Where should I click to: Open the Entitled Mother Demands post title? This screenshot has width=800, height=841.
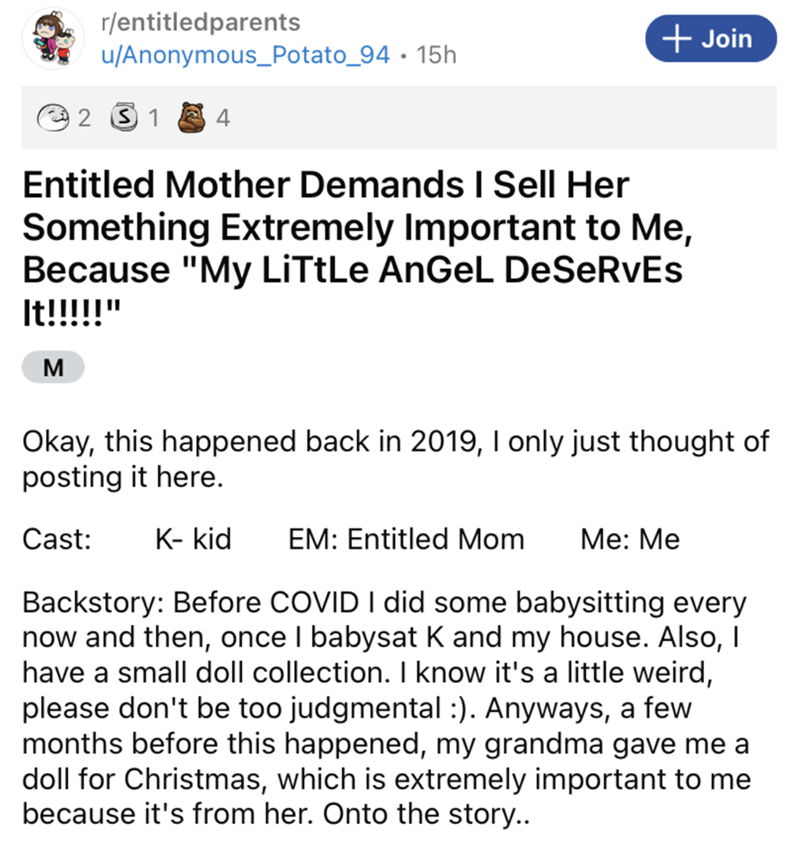click(x=358, y=248)
